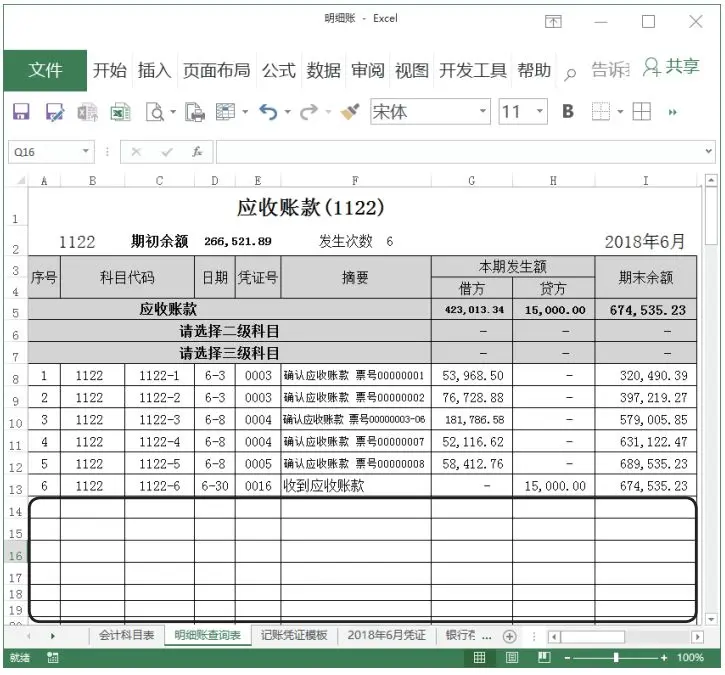Add a new sheet with plus icon
The image size is (725, 675).
510,637
